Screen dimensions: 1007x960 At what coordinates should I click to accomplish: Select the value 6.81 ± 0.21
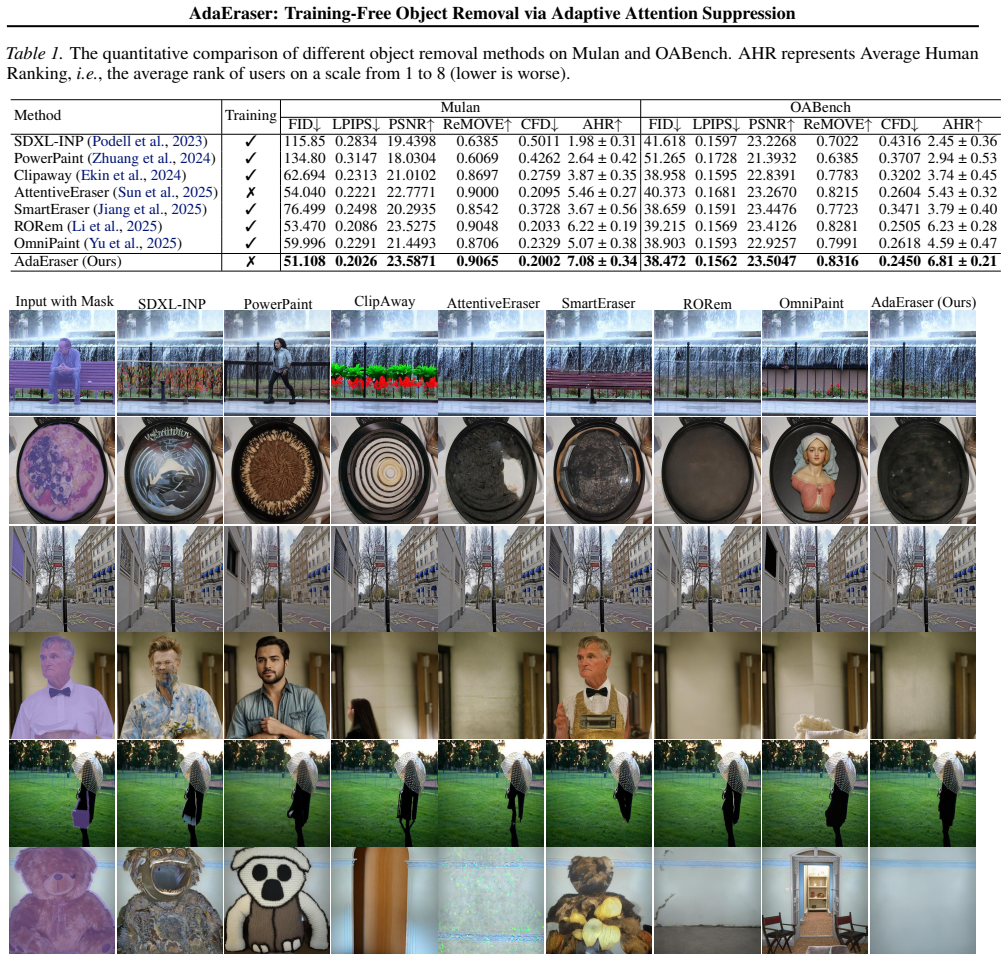tap(962, 261)
